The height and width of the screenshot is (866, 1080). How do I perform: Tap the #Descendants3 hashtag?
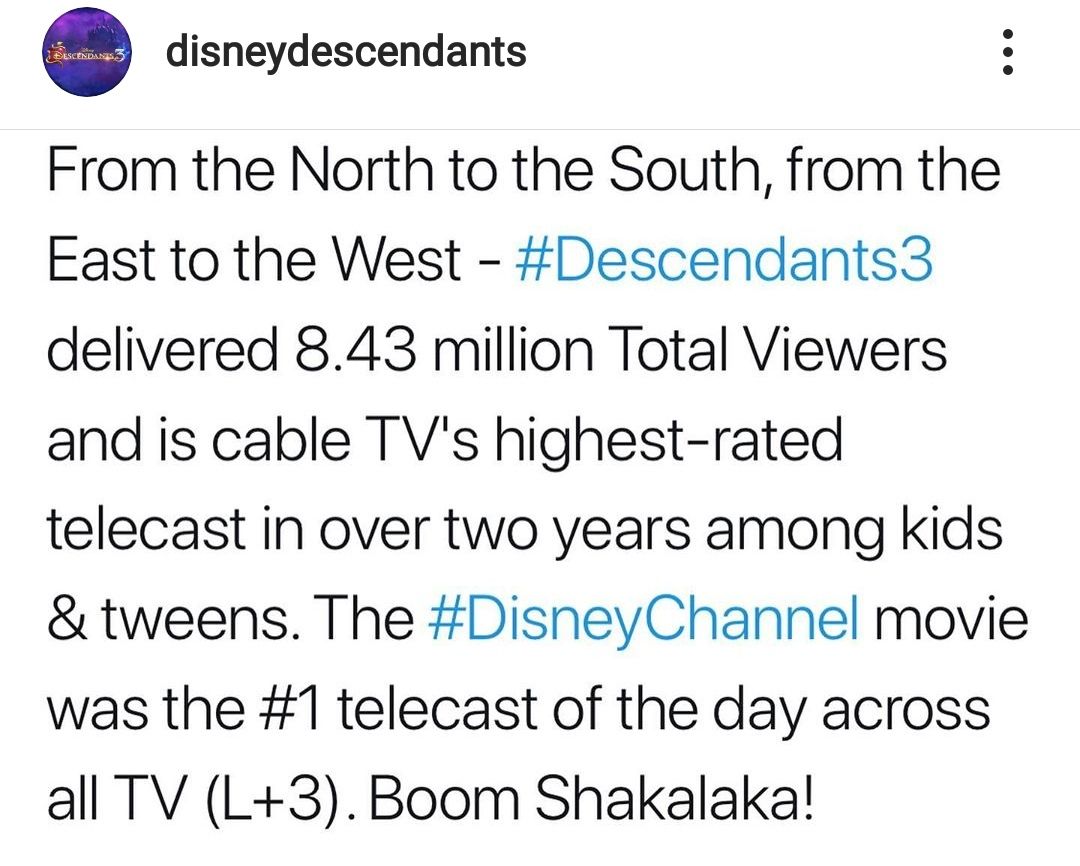723,260
